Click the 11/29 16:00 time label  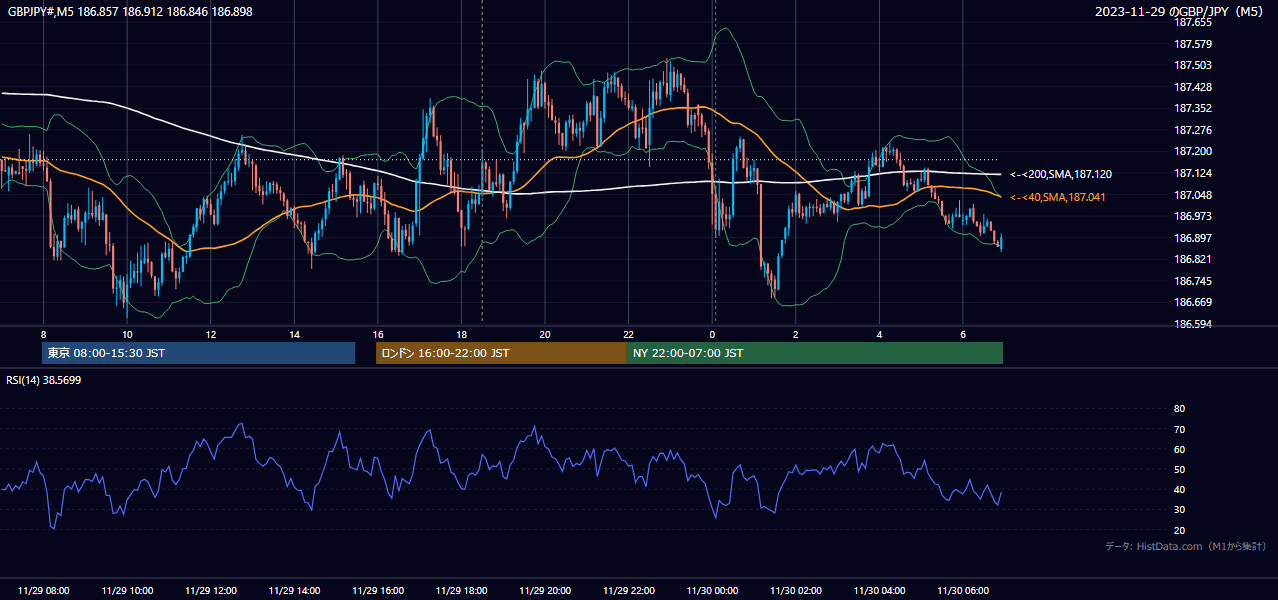pos(378,591)
